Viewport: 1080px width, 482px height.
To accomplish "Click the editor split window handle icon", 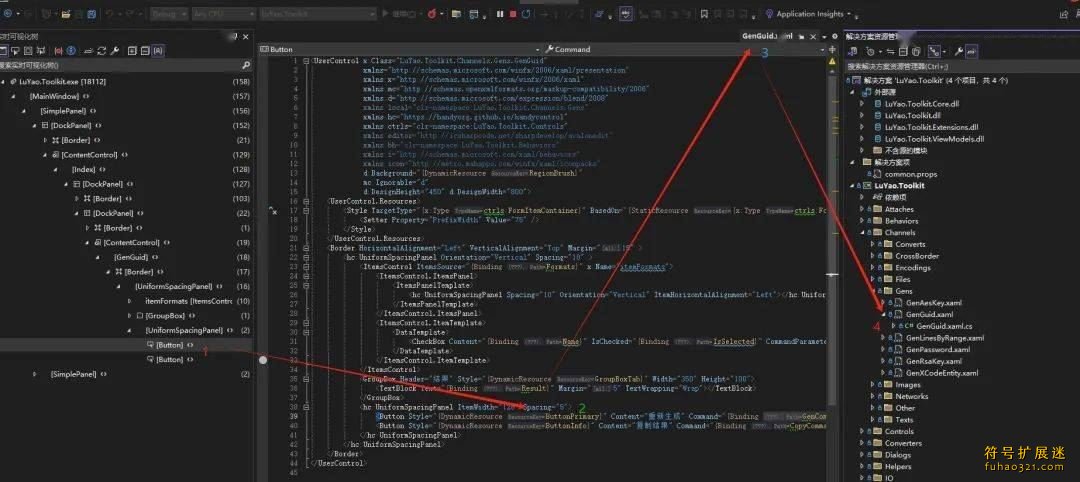I will [x=833, y=50].
